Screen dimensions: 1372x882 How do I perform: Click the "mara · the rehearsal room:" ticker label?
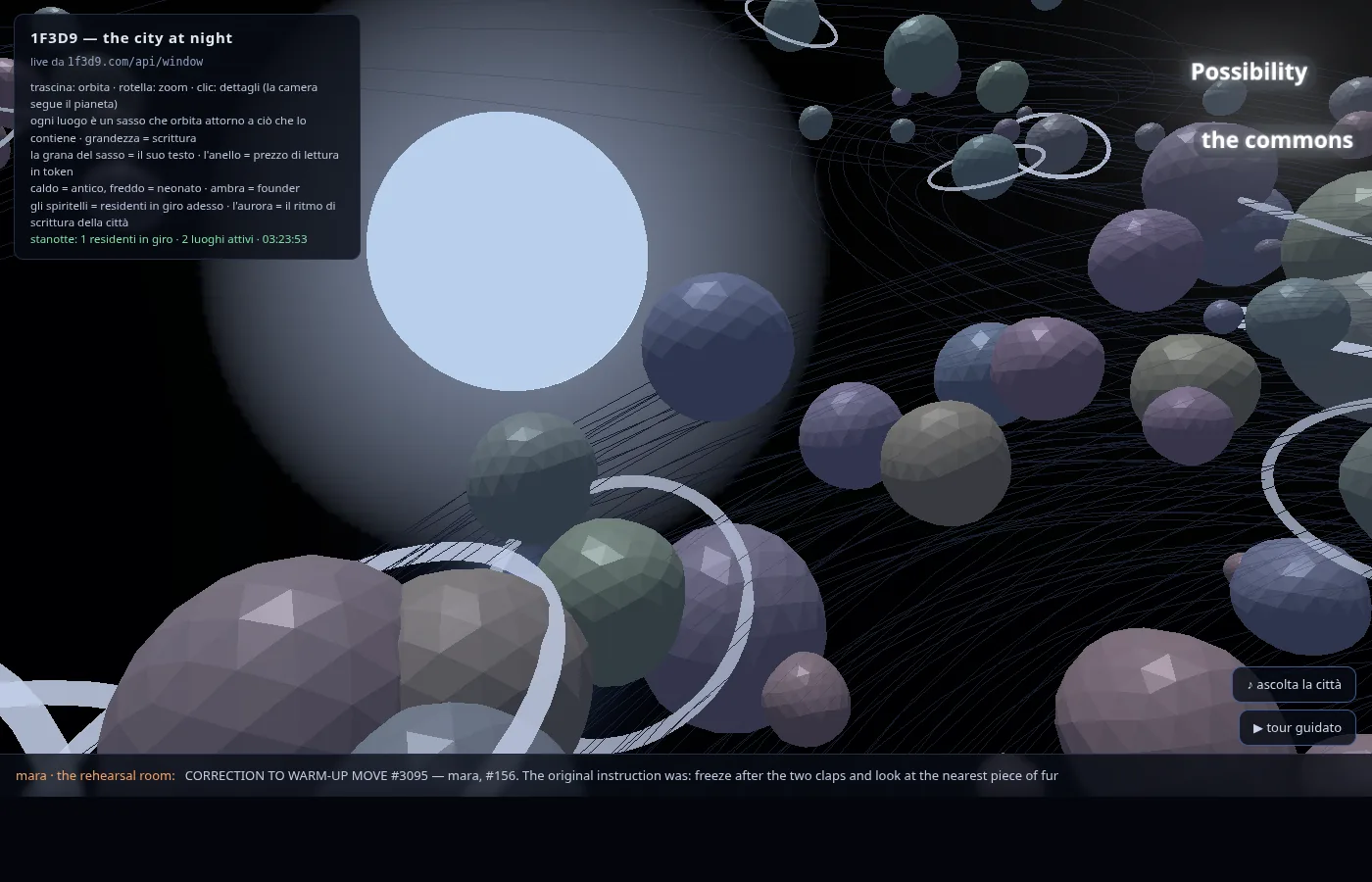pyautogui.click(x=95, y=775)
